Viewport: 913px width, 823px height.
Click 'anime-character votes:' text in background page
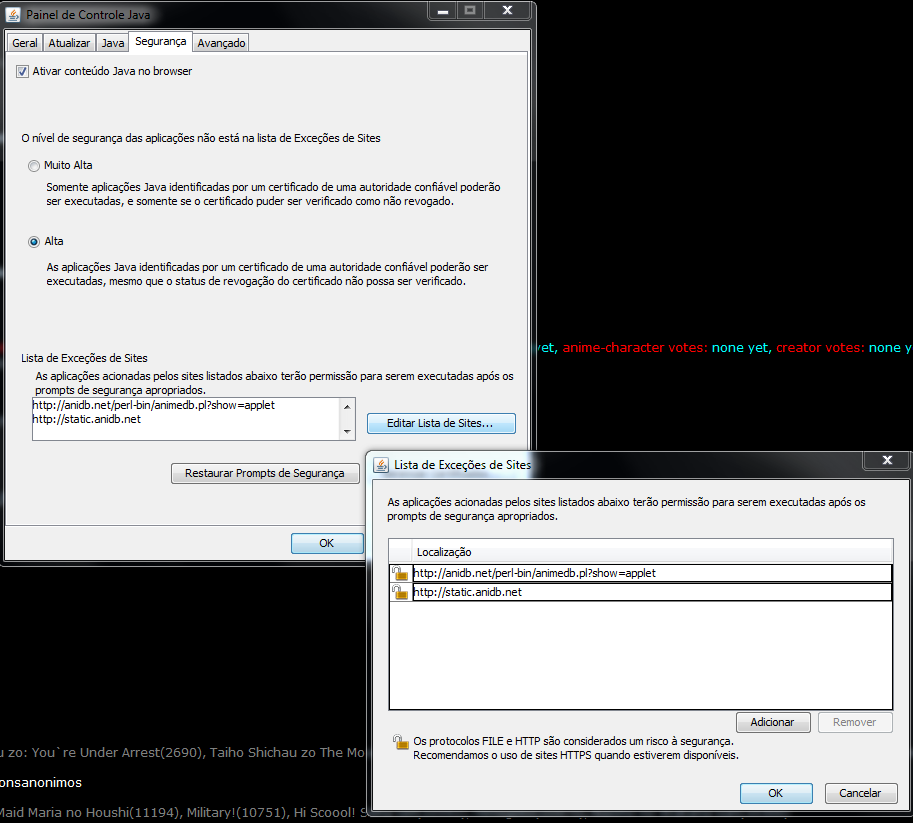click(635, 348)
